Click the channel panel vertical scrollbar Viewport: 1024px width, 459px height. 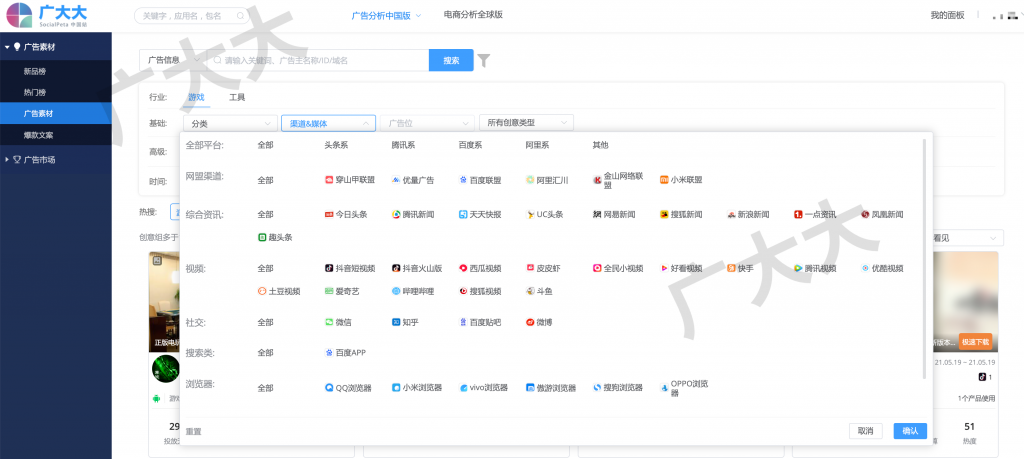pos(923,258)
